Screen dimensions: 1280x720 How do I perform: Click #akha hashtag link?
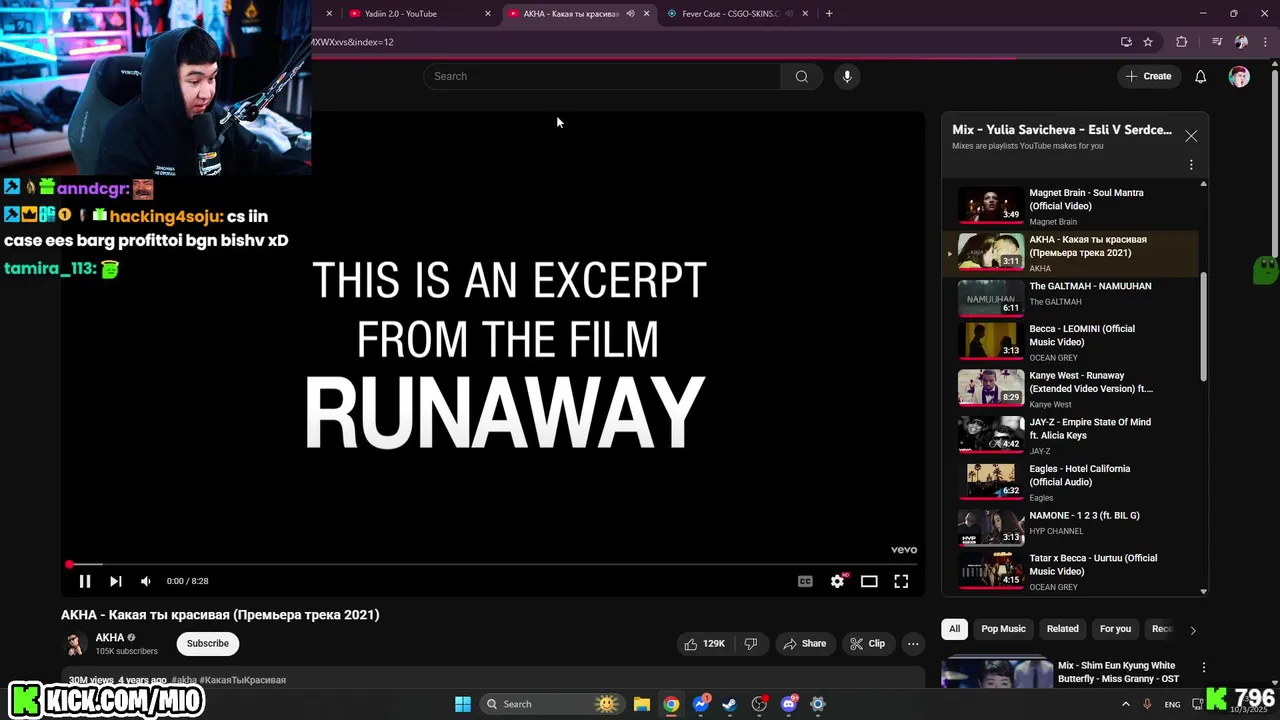184,680
